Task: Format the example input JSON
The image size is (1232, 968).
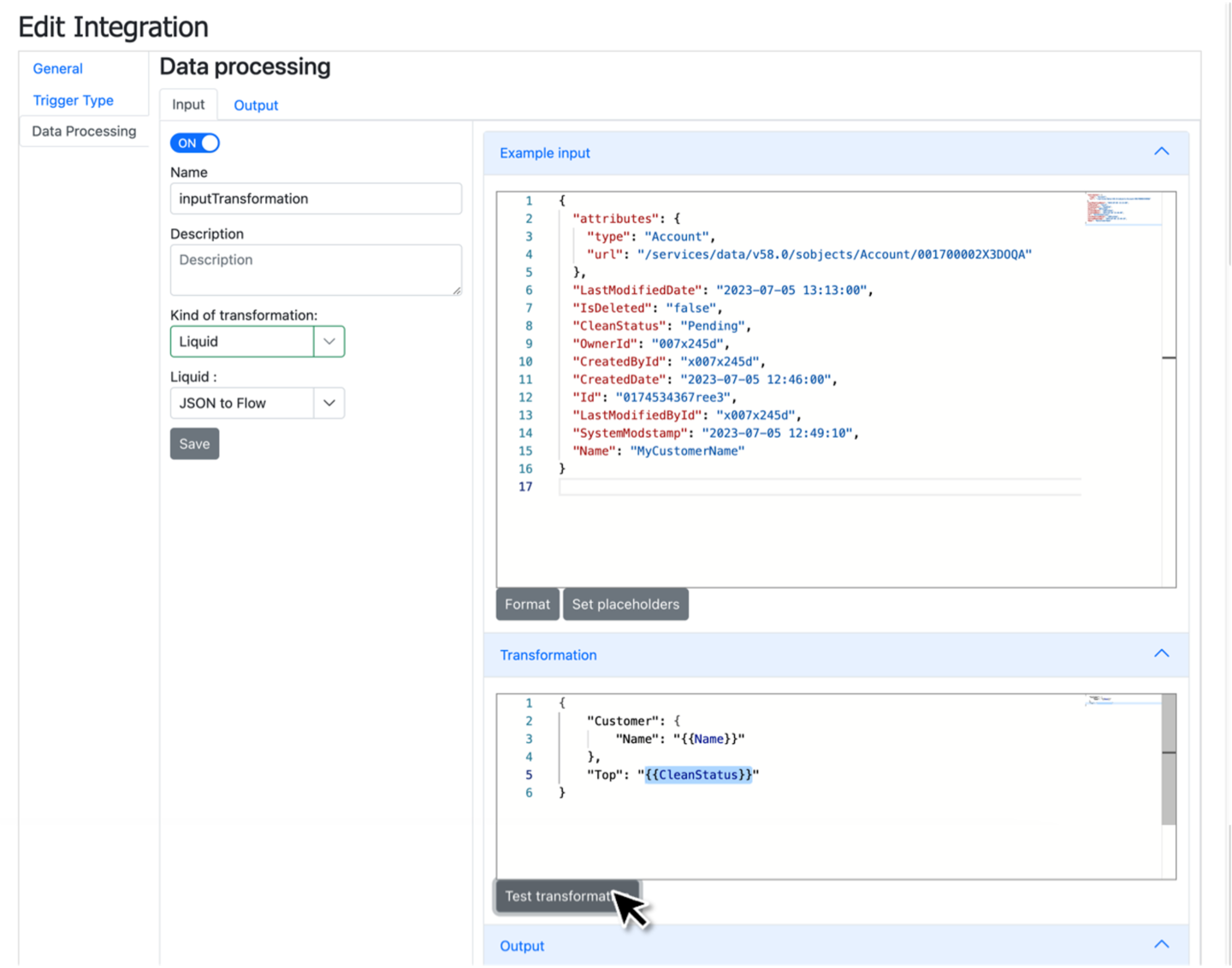Action: 527,604
